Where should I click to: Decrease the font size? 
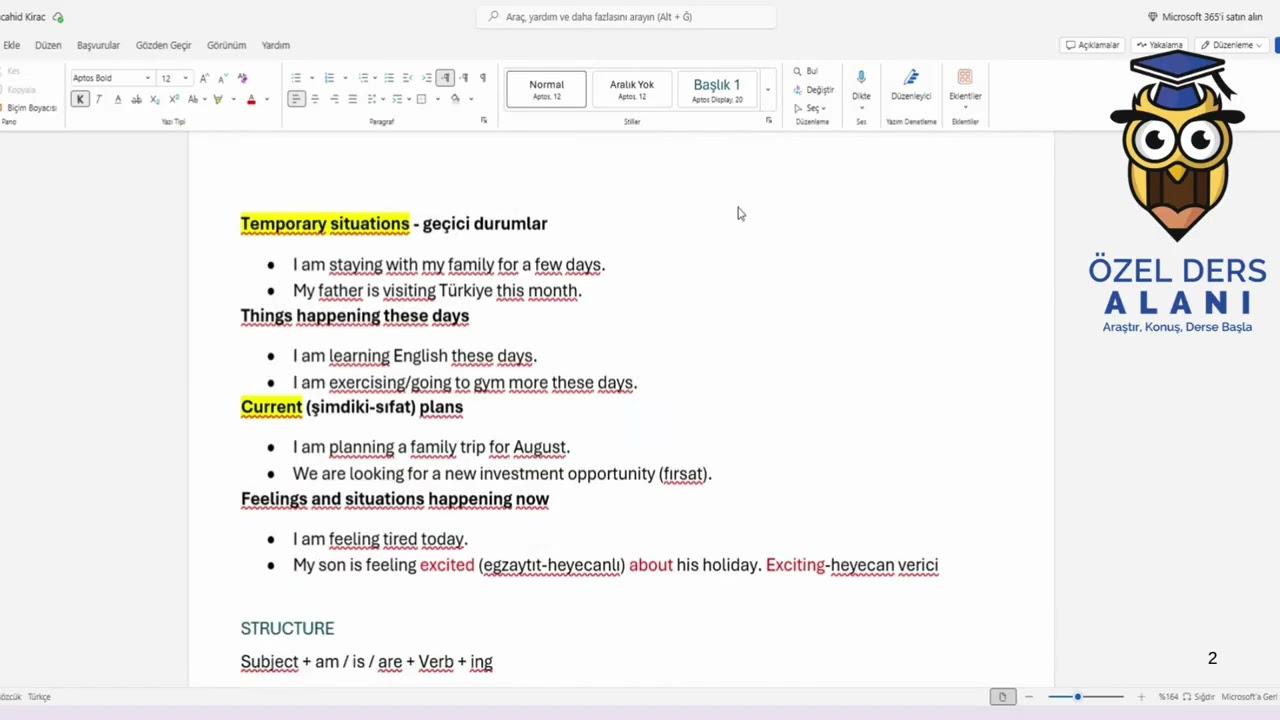point(222,78)
